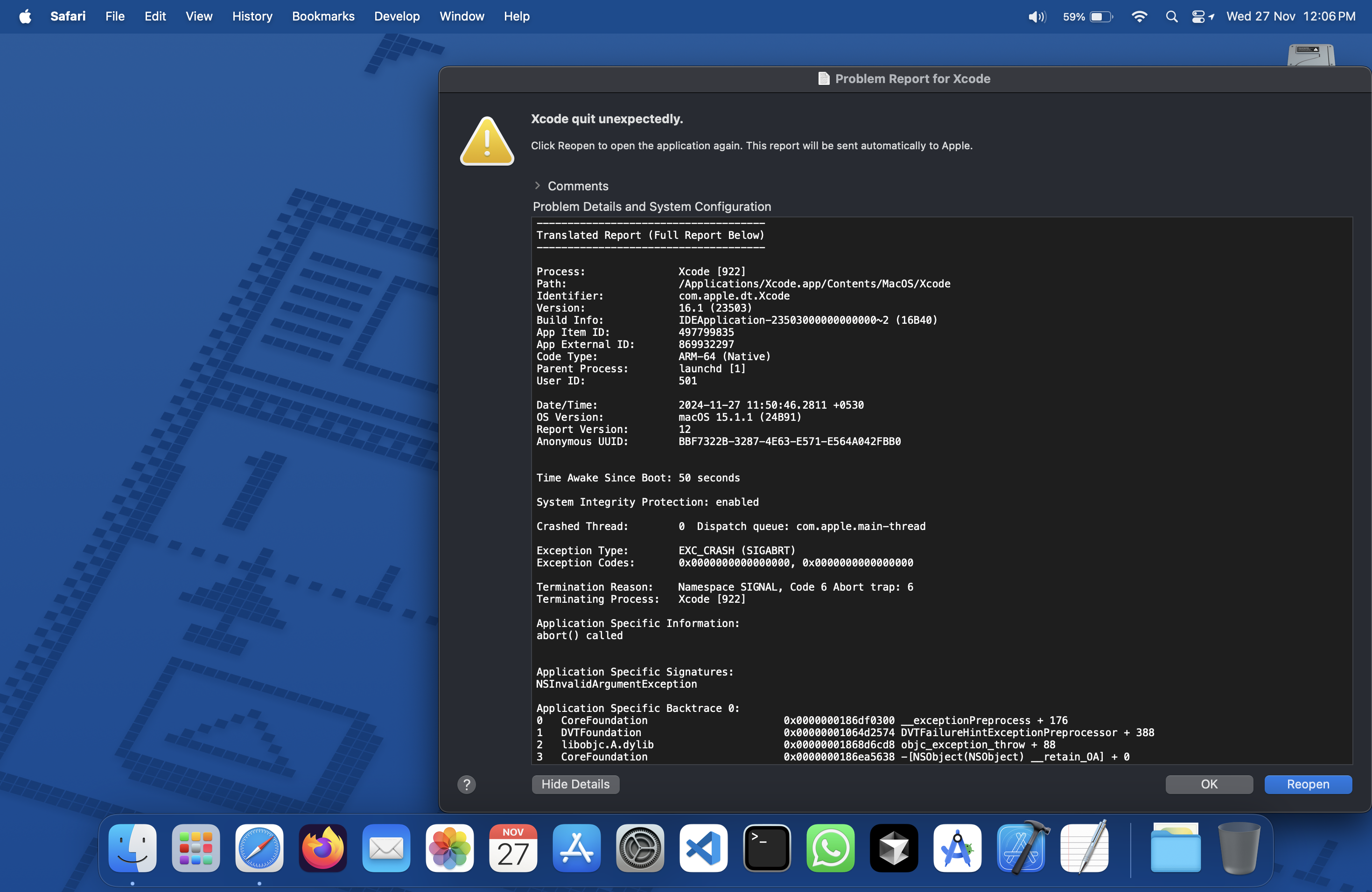Open the Downloads folder stack in dock

click(x=1176, y=848)
